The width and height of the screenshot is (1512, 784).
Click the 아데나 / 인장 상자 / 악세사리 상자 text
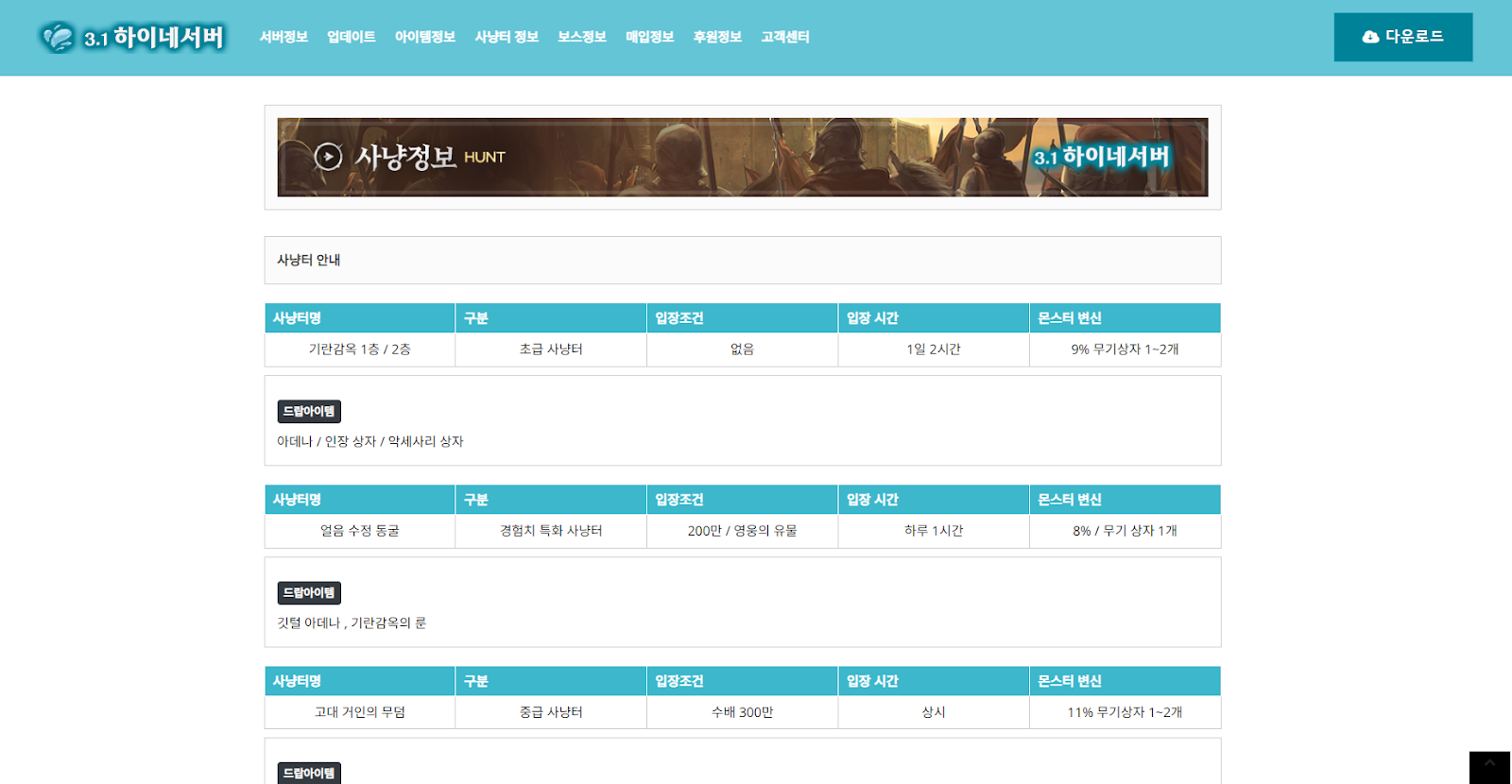pos(369,441)
